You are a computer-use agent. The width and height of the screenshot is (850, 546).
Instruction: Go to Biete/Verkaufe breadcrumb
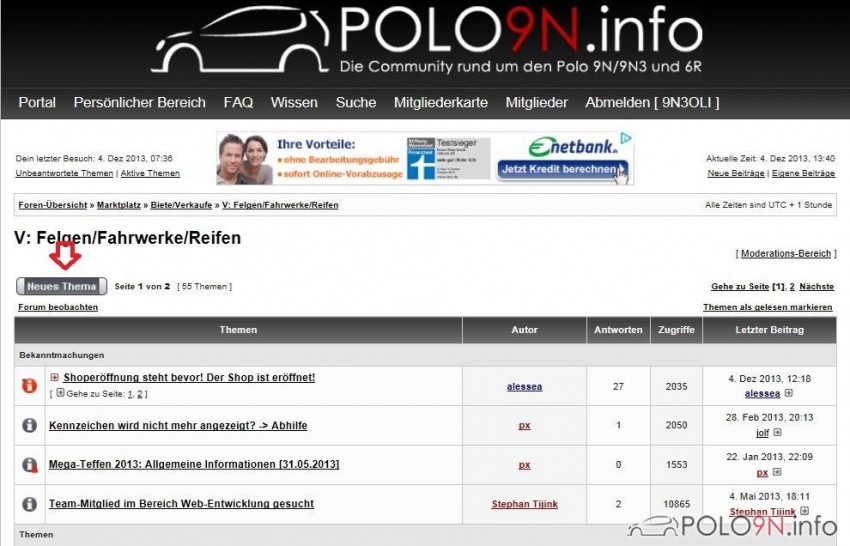[181, 205]
